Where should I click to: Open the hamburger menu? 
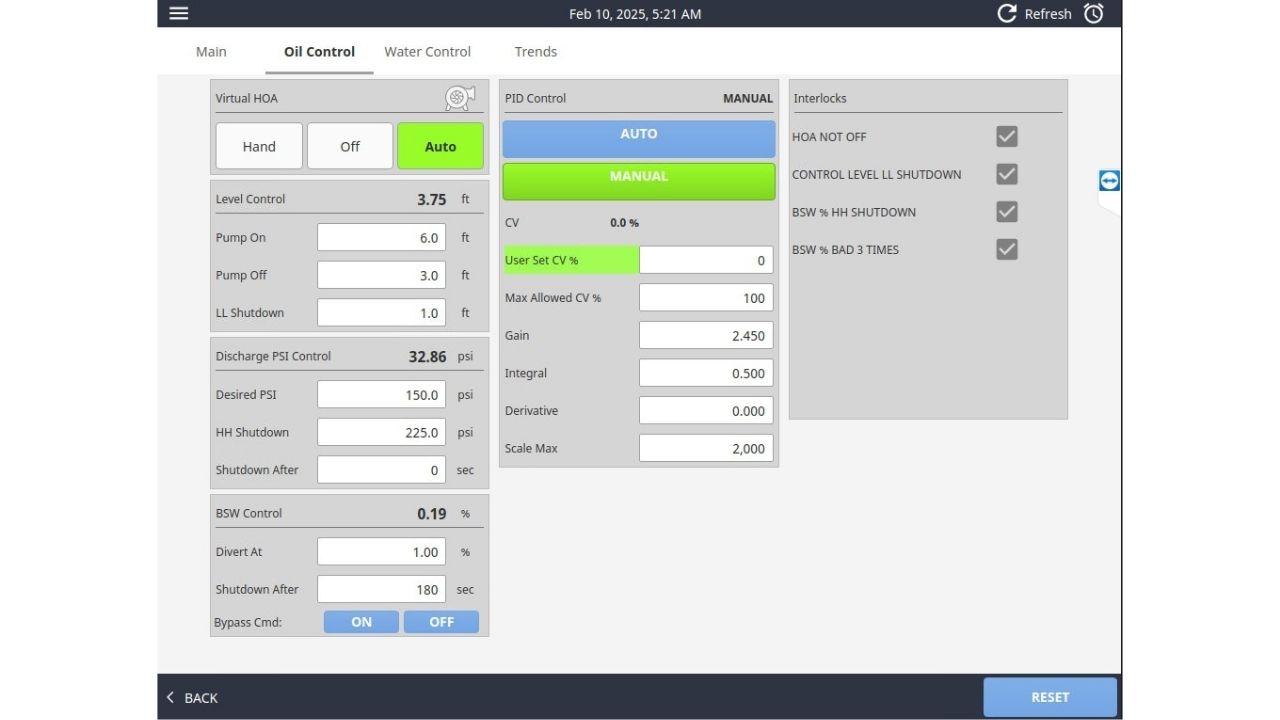coord(178,13)
